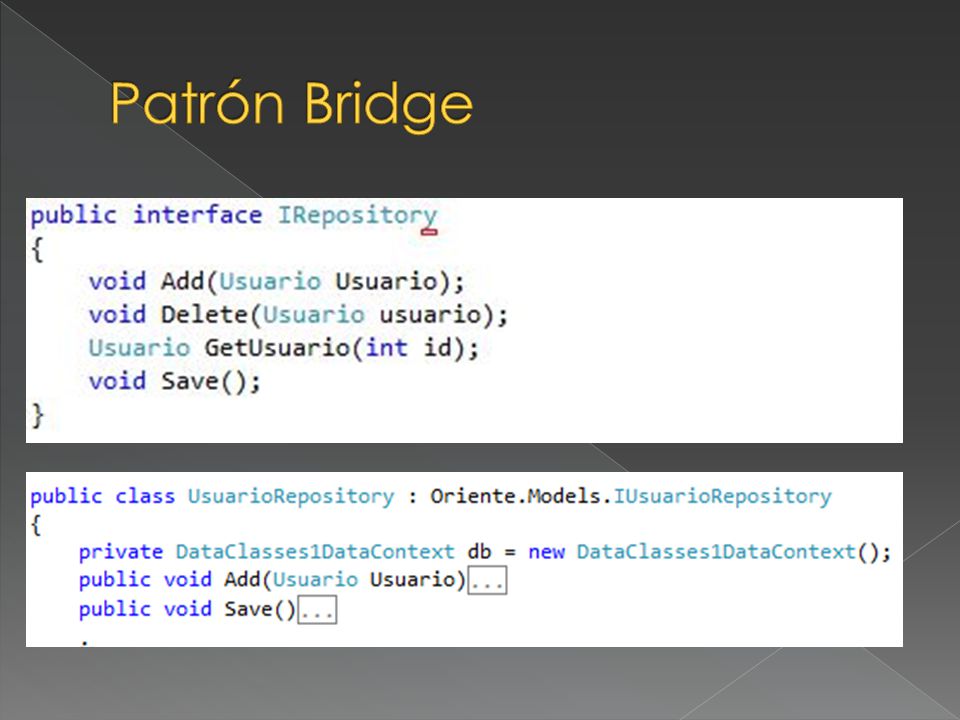This screenshot has width=960, height=720.
Task: Click 'IUsuarioRepository' in the class declaration
Action: point(722,497)
